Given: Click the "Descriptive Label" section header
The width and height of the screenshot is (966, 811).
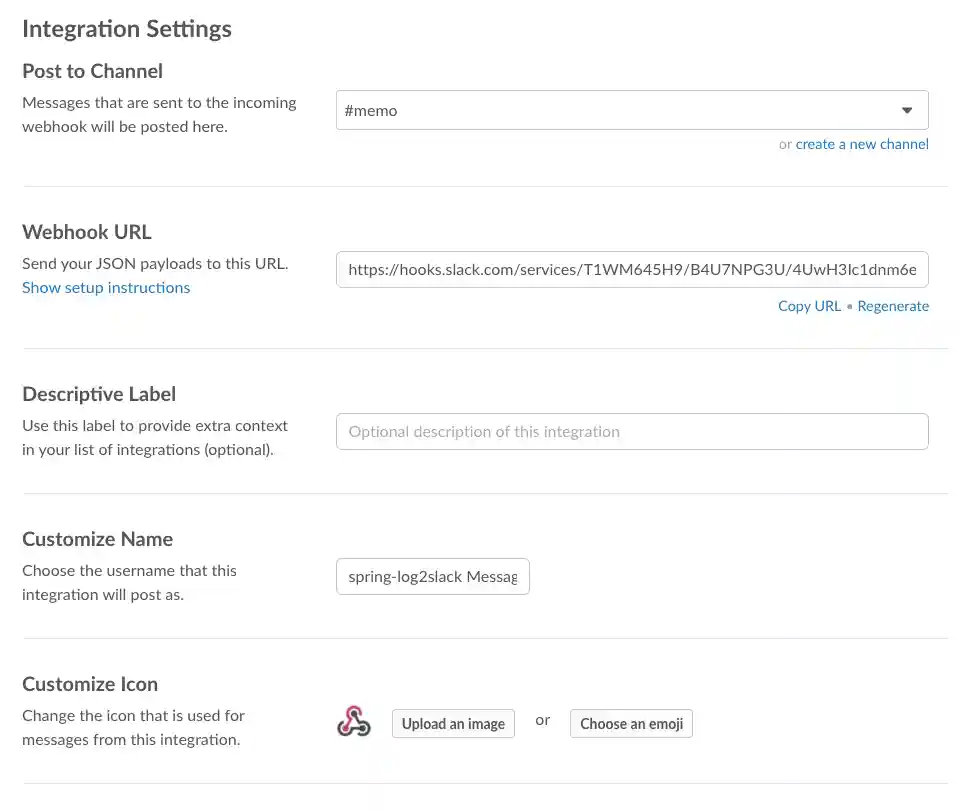Looking at the screenshot, I should coord(99,394).
